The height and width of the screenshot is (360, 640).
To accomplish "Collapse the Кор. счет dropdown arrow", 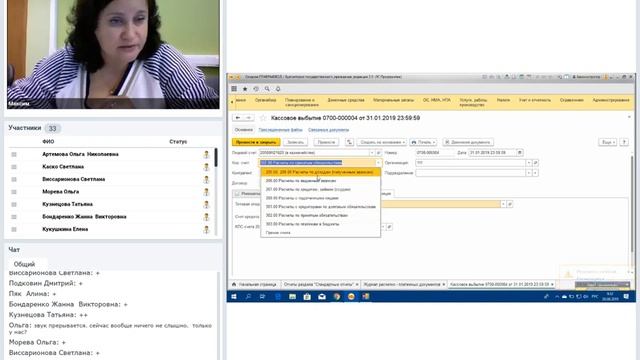I will [378, 162].
